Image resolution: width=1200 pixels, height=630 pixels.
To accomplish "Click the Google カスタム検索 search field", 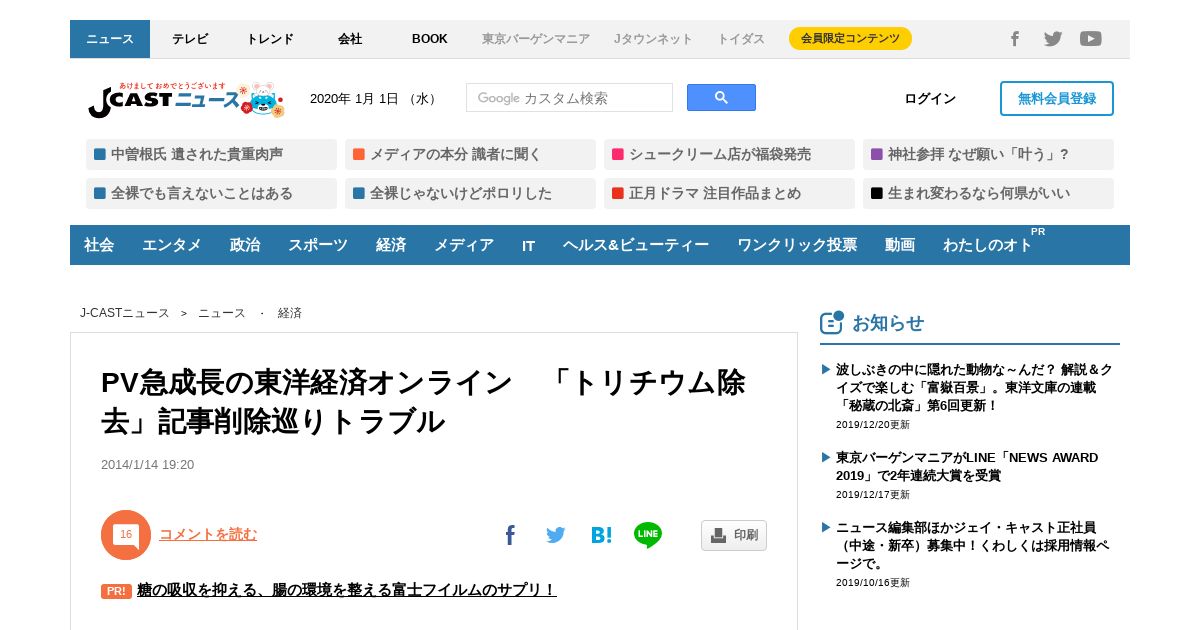I will tap(569, 98).
